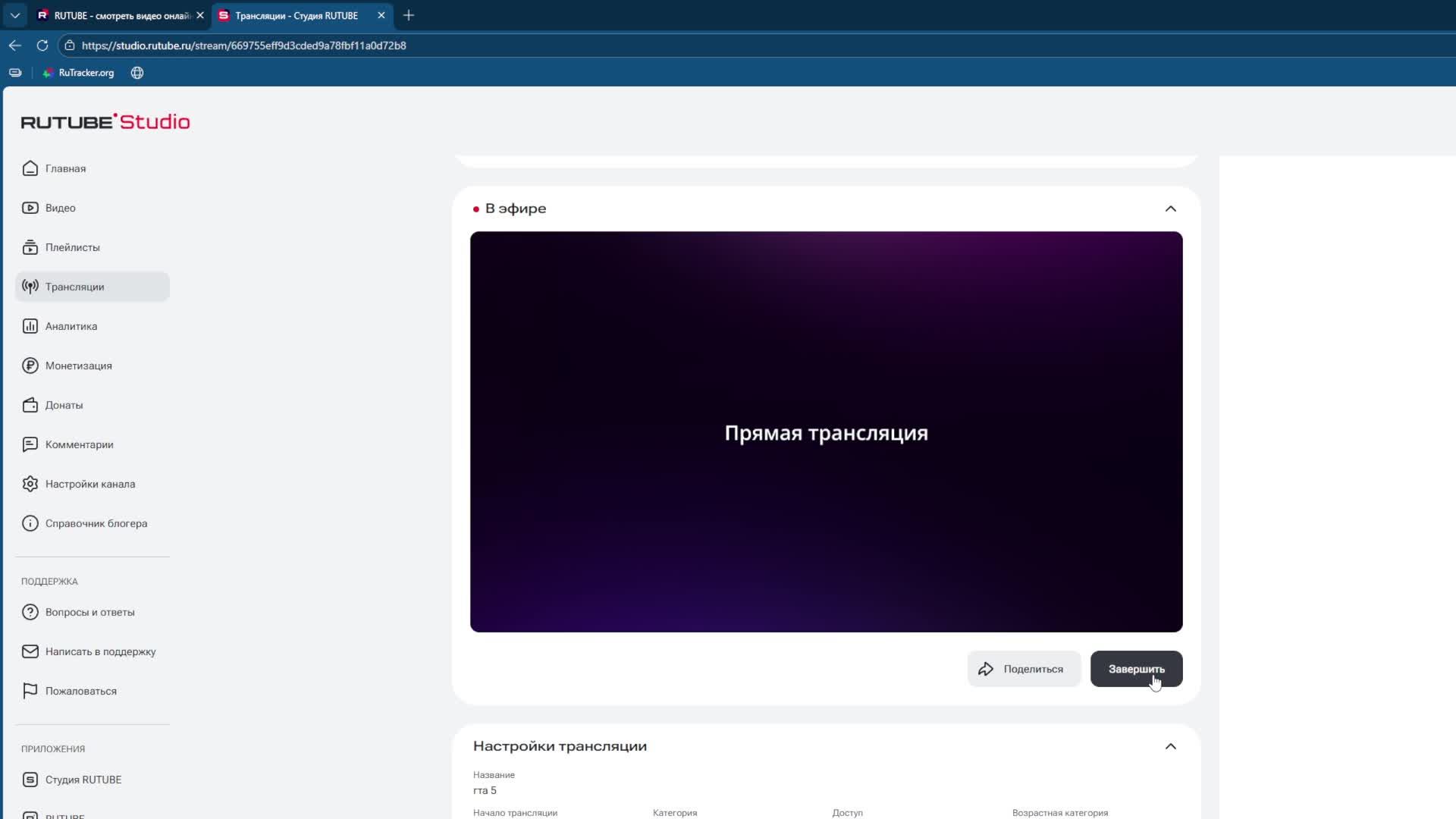Collapse the Настройки трансляции section
This screenshot has height=819, width=1456.
click(1170, 746)
